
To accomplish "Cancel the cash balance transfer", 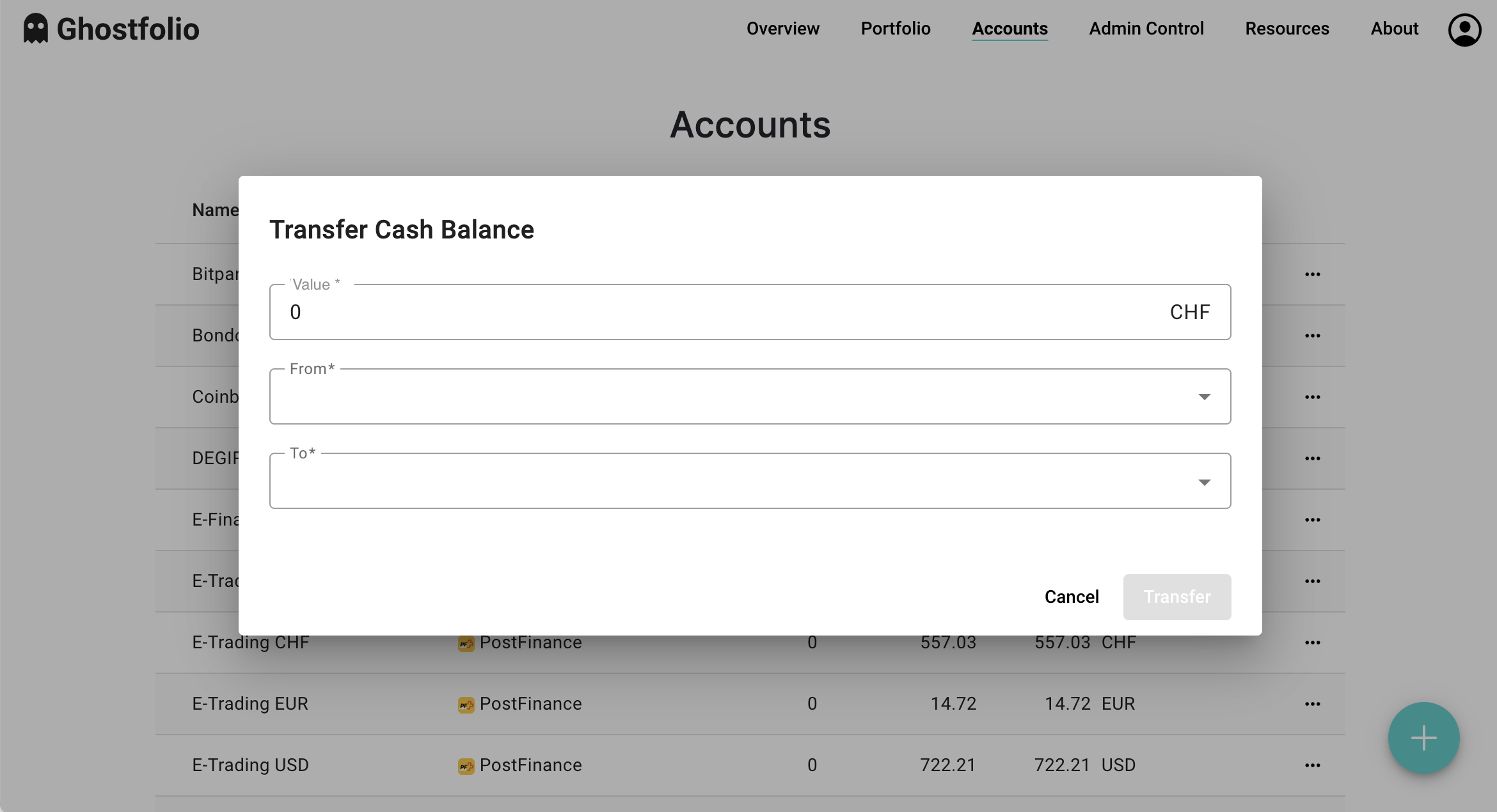I will pyautogui.click(x=1072, y=597).
